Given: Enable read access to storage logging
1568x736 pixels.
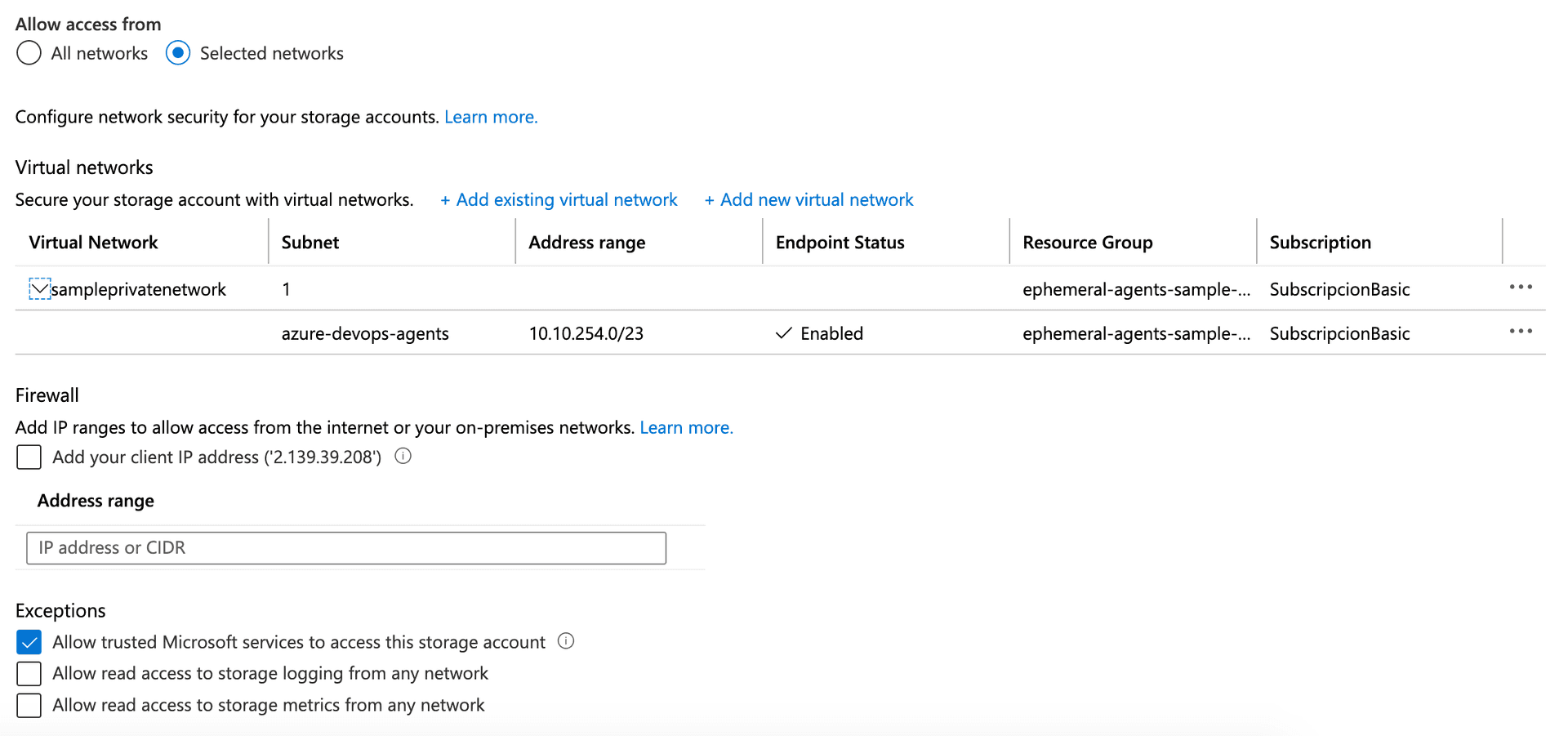Looking at the screenshot, I should (x=29, y=673).
